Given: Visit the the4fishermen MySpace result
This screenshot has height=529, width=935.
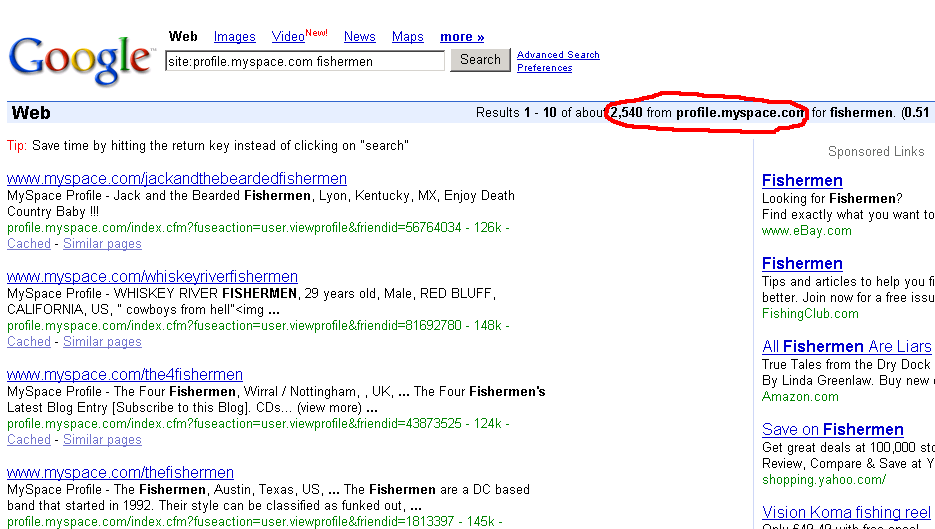Looking at the screenshot, I should [125, 375].
